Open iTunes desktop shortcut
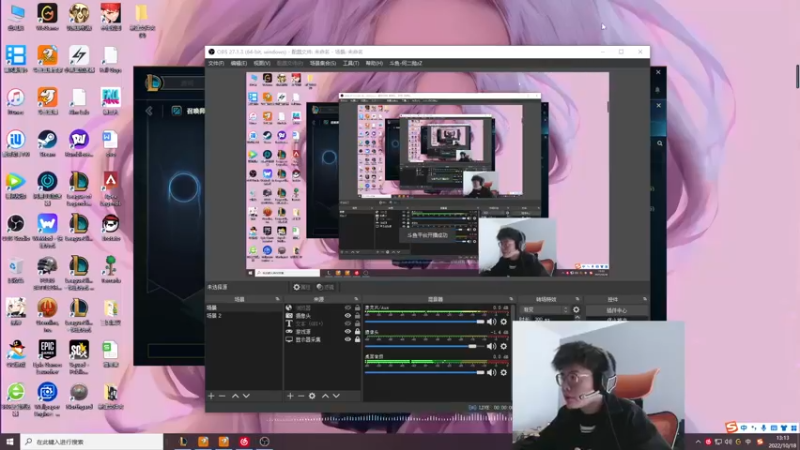Viewport: 800px width, 450px height. [x=15, y=101]
